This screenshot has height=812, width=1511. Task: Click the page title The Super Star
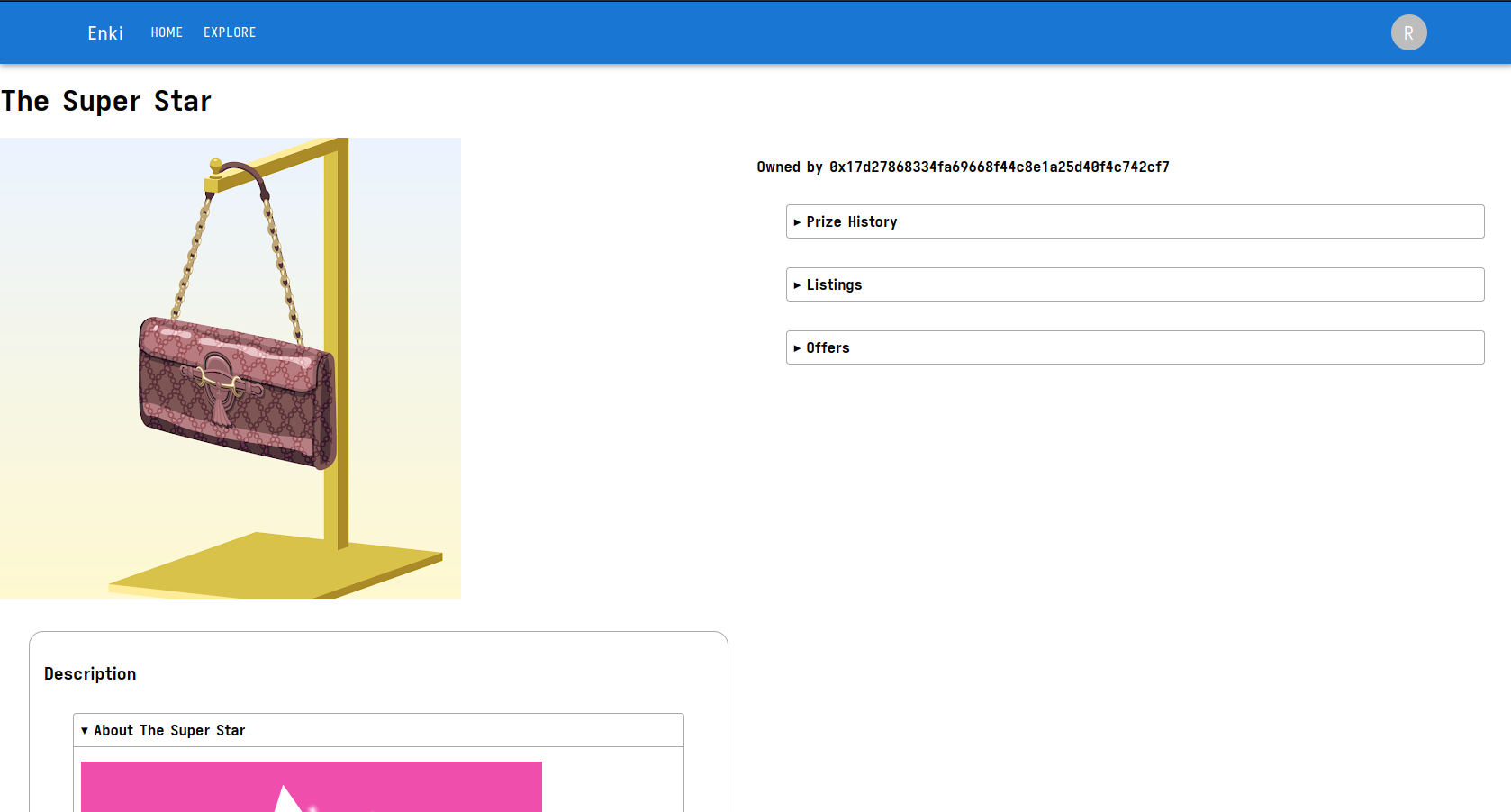pyautogui.click(x=106, y=101)
